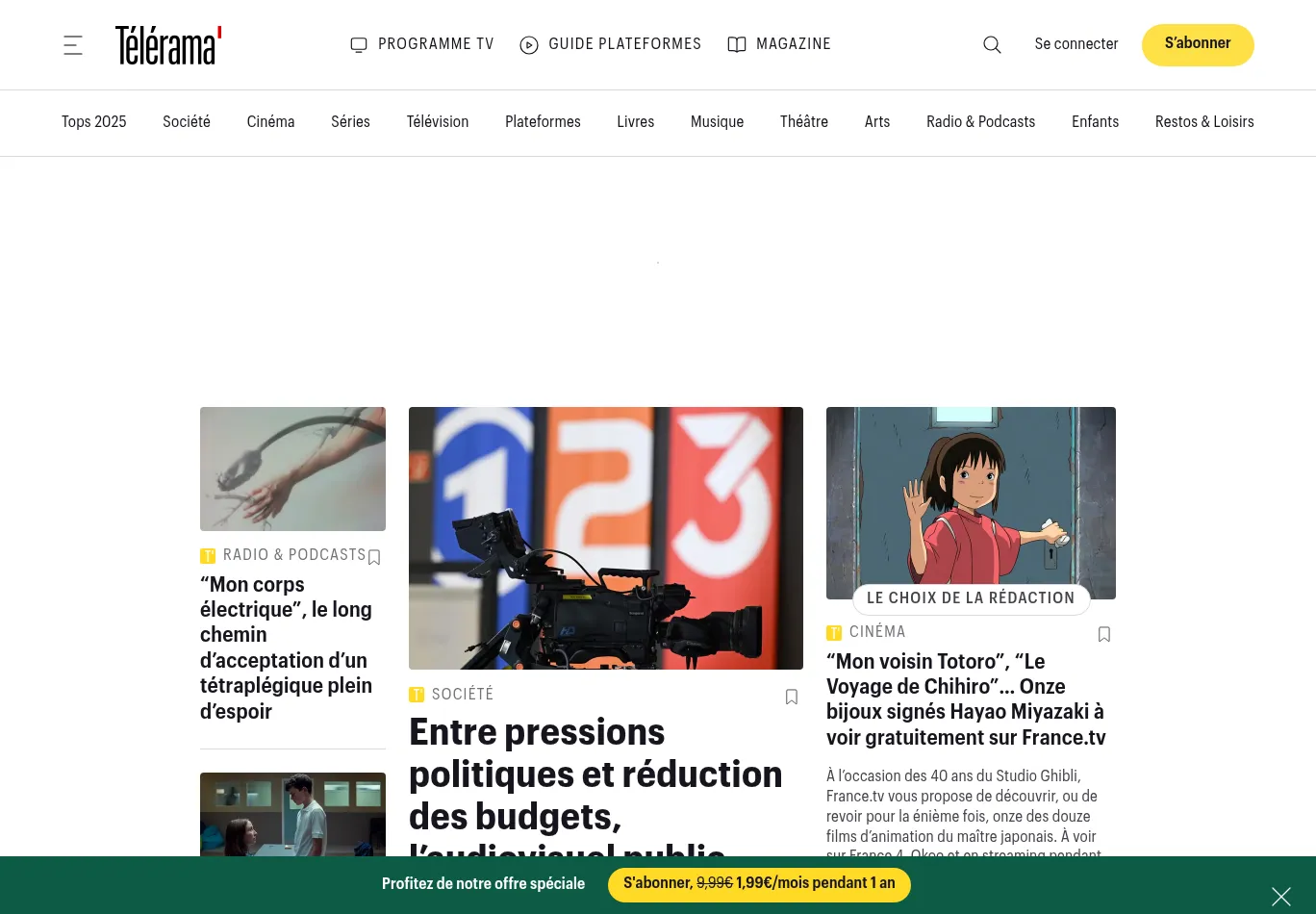Click Se connecter link
This screenshot has width=1316, height=914.
[x=1076, y=44]
